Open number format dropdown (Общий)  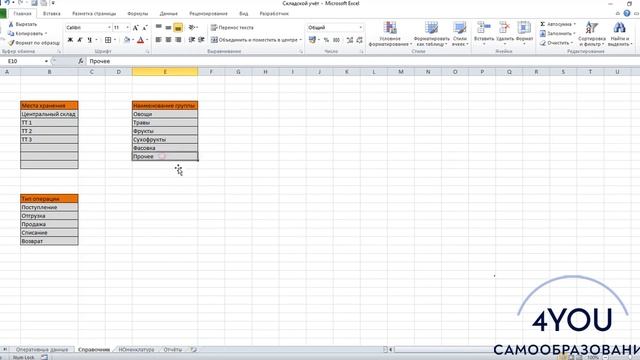[x=360, y=27]
